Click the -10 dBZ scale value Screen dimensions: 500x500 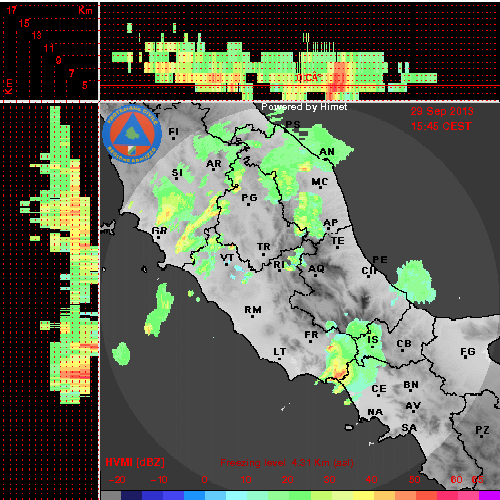(159, 480)
